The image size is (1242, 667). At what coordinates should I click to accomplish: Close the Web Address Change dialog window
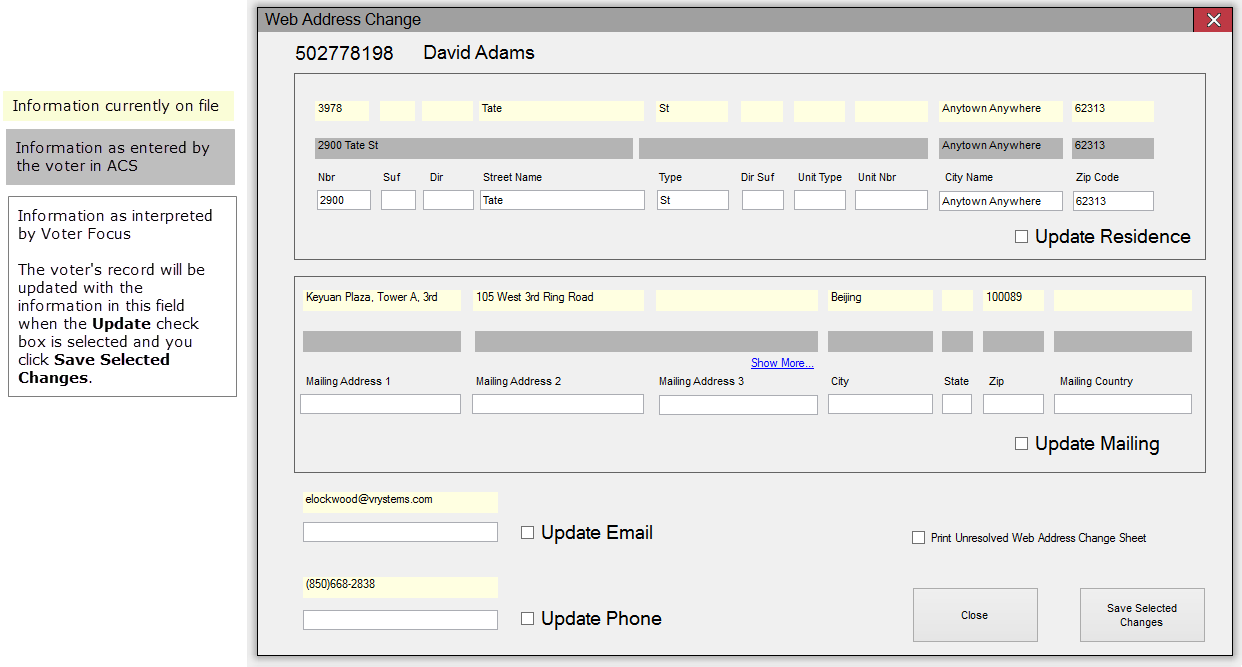(x=1213, y=20)
